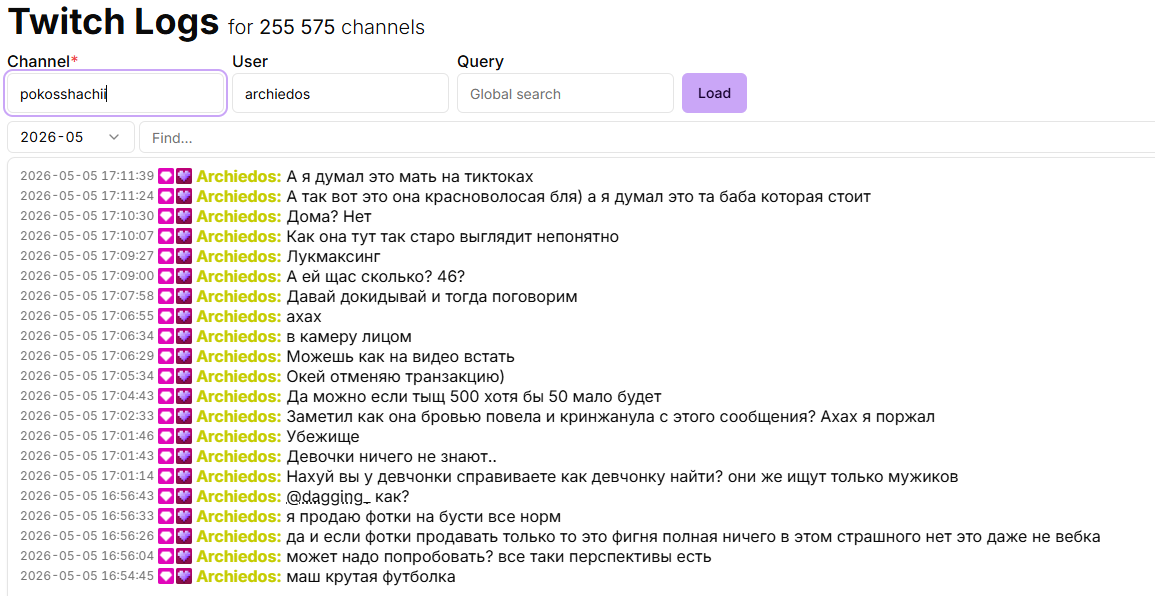The width and height of the screenshot is (1155, 596).
Task: Open the 2026-05 month dropdown
Action: [x=71, y=137]
